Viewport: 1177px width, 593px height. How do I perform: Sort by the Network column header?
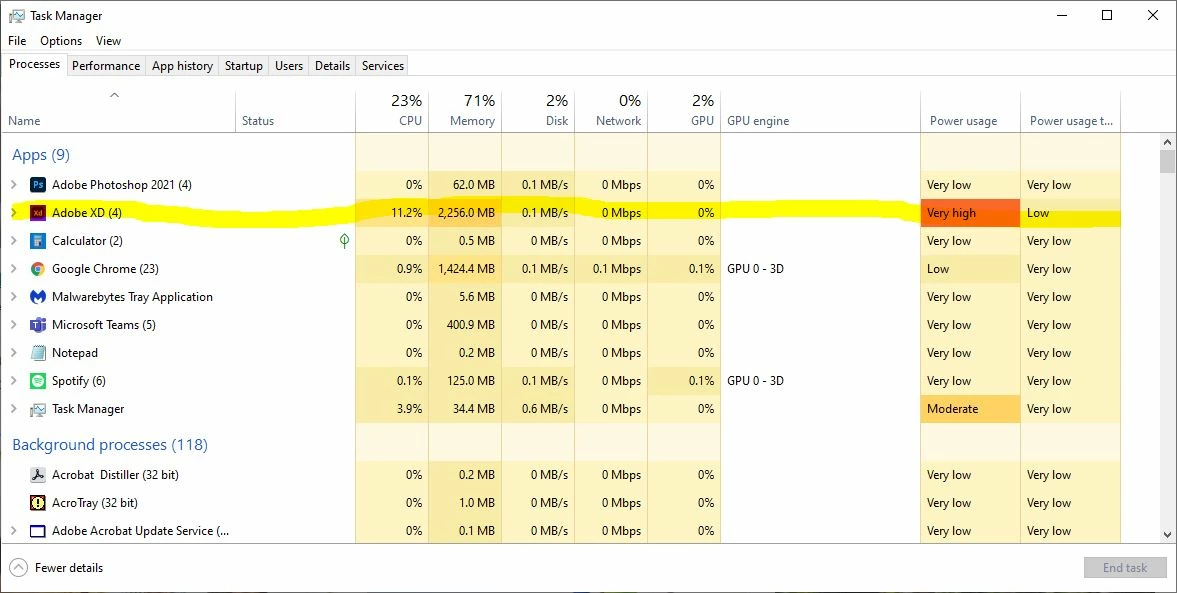pyautogui.click(x=611, y=112)
